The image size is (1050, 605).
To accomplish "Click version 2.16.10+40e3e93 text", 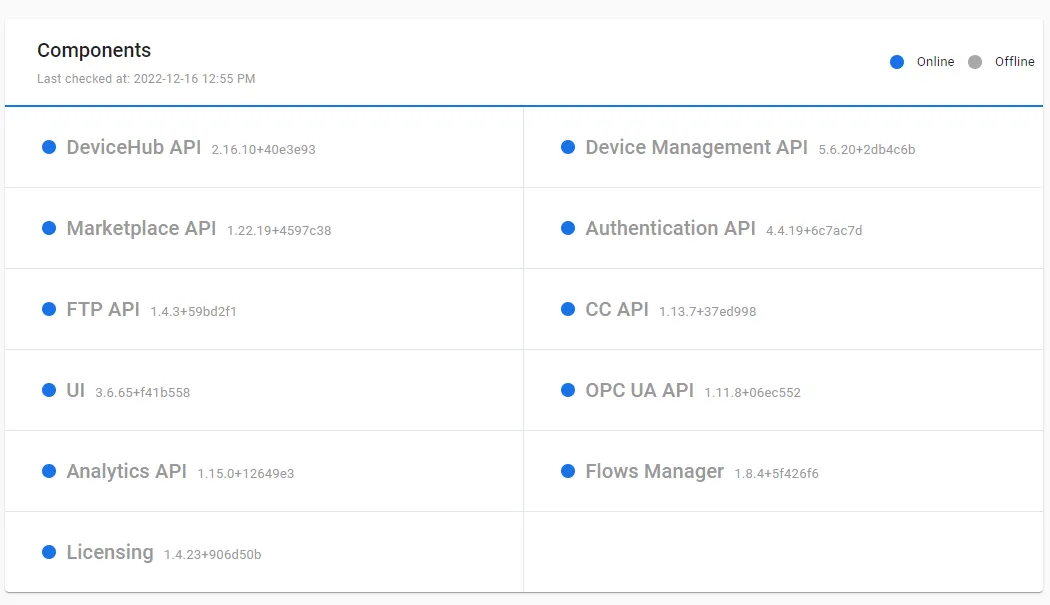I will coord(263,150).
